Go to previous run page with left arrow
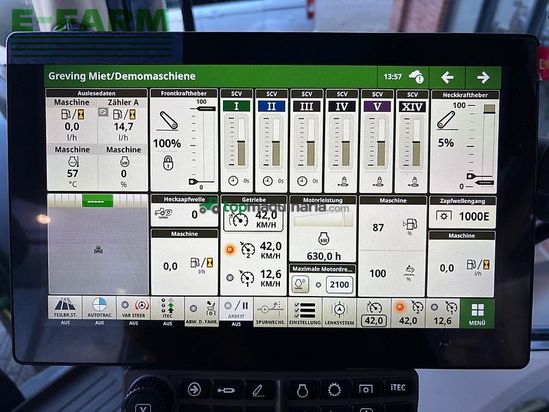The width and height of the screenshot is (549, 412). tap(447, 77)
